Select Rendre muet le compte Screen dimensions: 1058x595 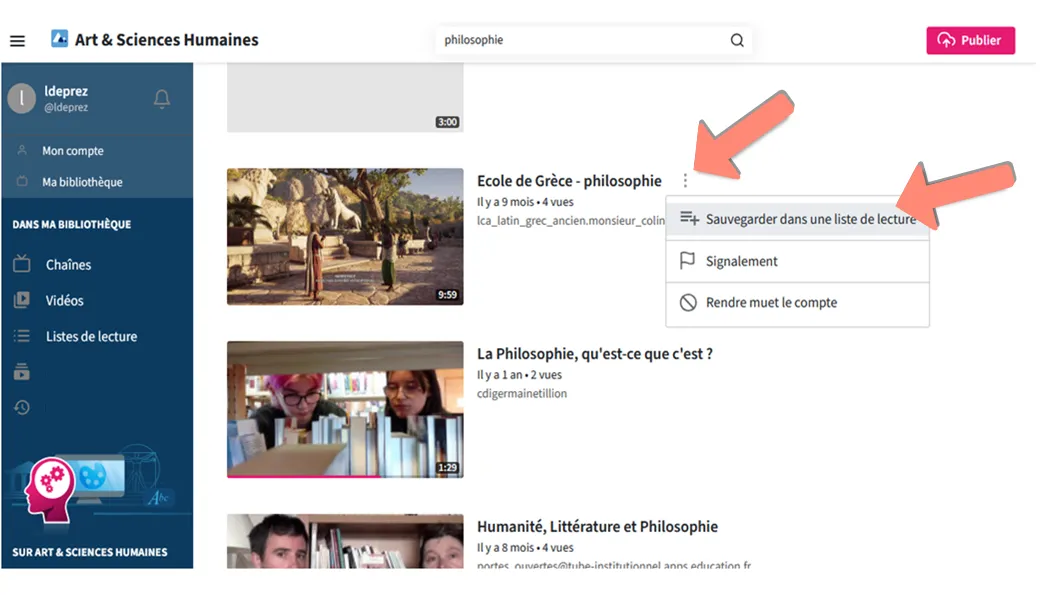pos(797,303)
